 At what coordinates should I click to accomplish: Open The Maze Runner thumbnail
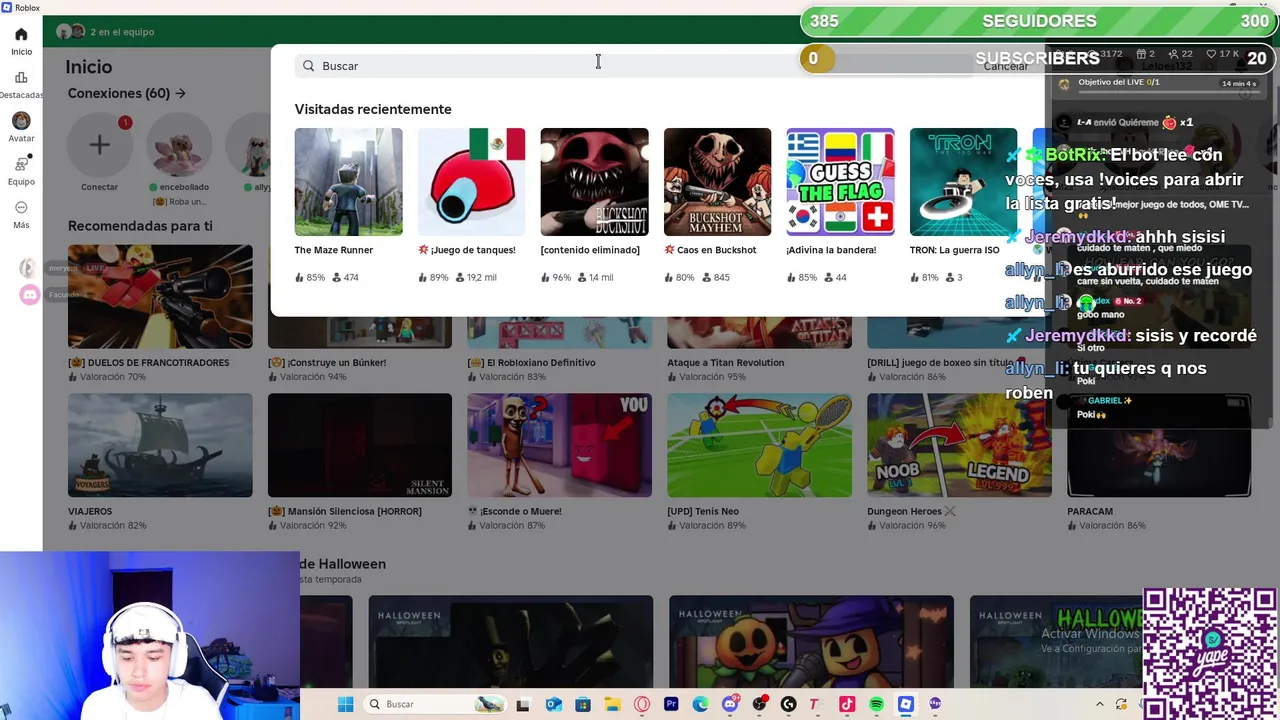(348, 182)
